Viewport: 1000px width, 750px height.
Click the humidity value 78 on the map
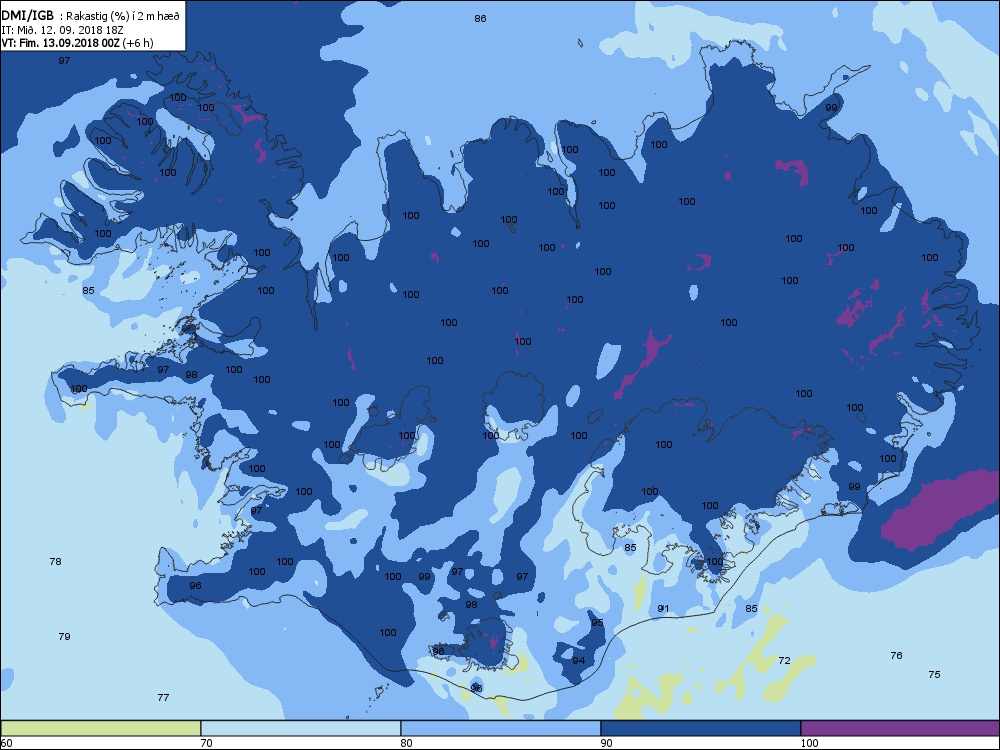55,561
